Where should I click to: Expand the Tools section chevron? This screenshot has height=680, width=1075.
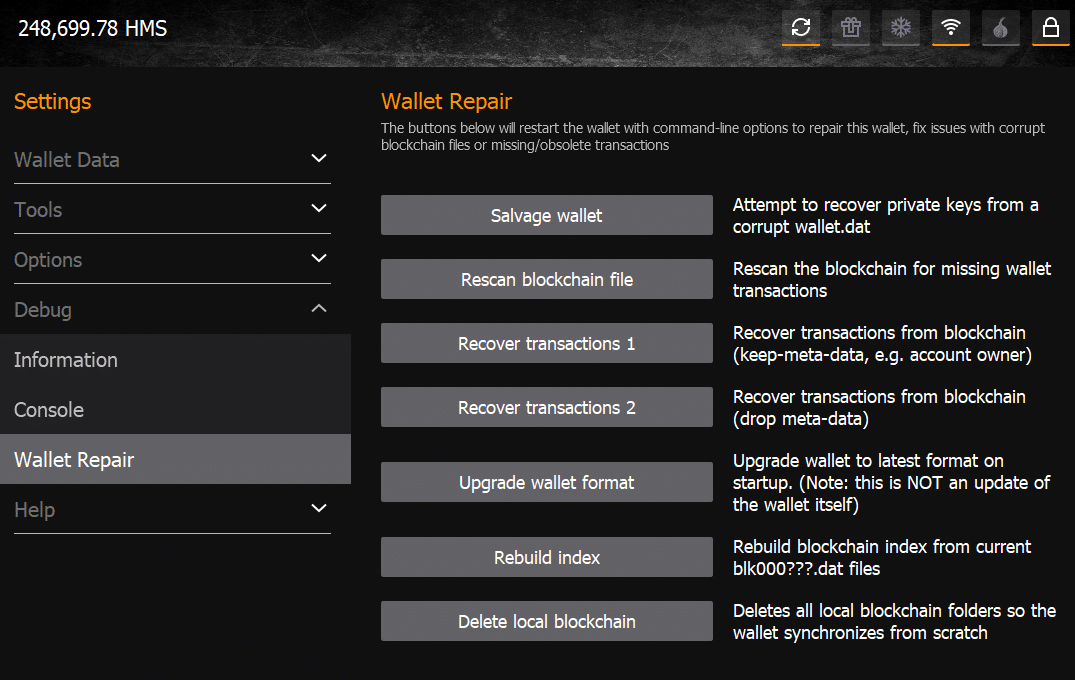(319, 208)
